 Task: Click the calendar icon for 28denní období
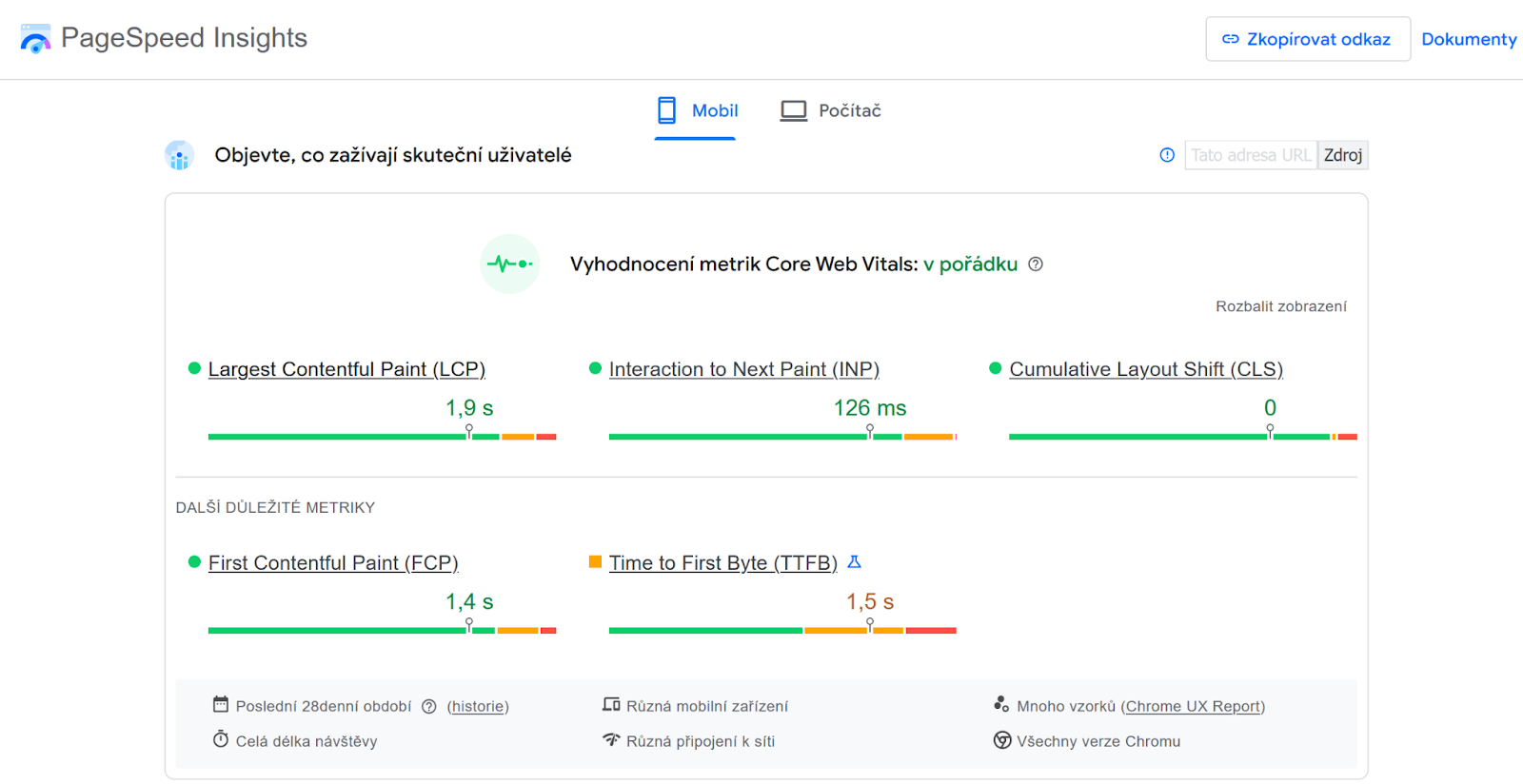[221, 705]
